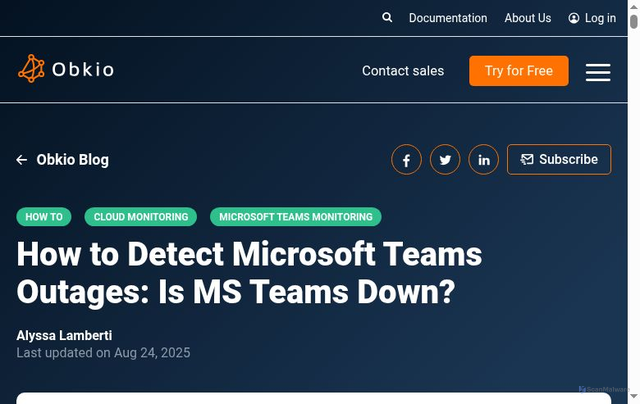
Task: Click the author name Alyssa Lamberti
Action: (x=64, y=335)
